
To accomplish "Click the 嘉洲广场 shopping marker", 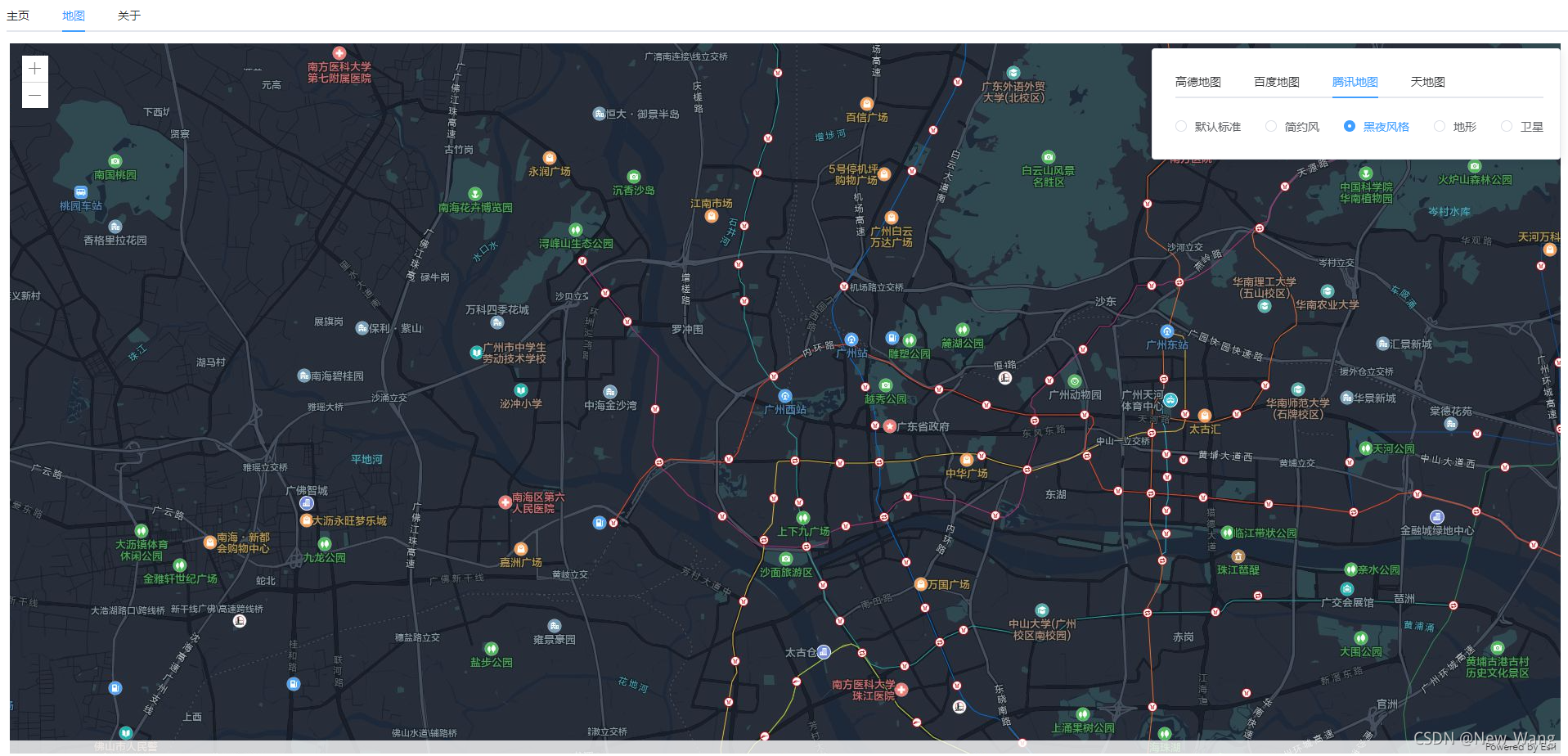I will pos(521,549).
